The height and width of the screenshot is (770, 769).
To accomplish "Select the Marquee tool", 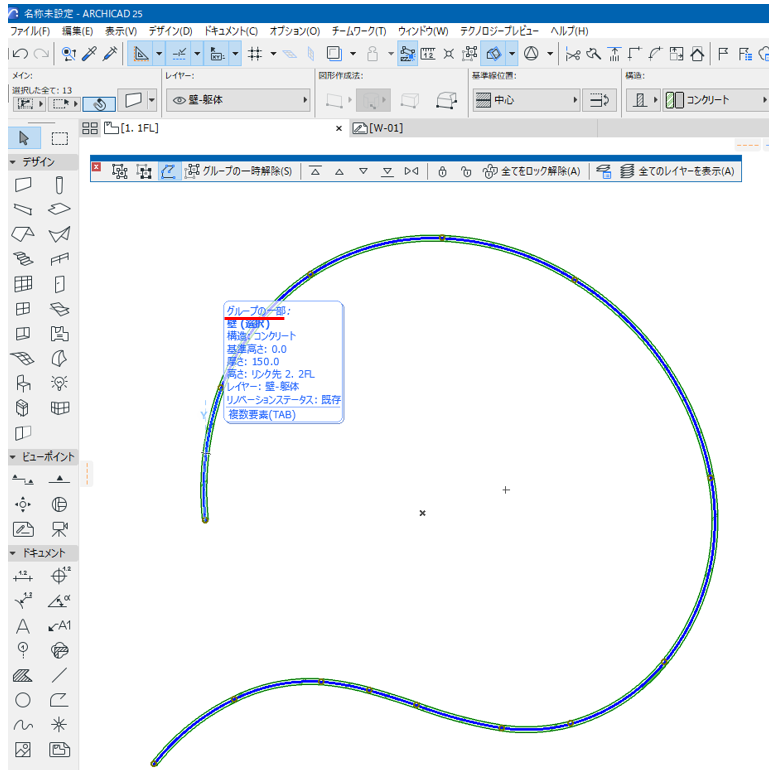I will coord(59,138).
